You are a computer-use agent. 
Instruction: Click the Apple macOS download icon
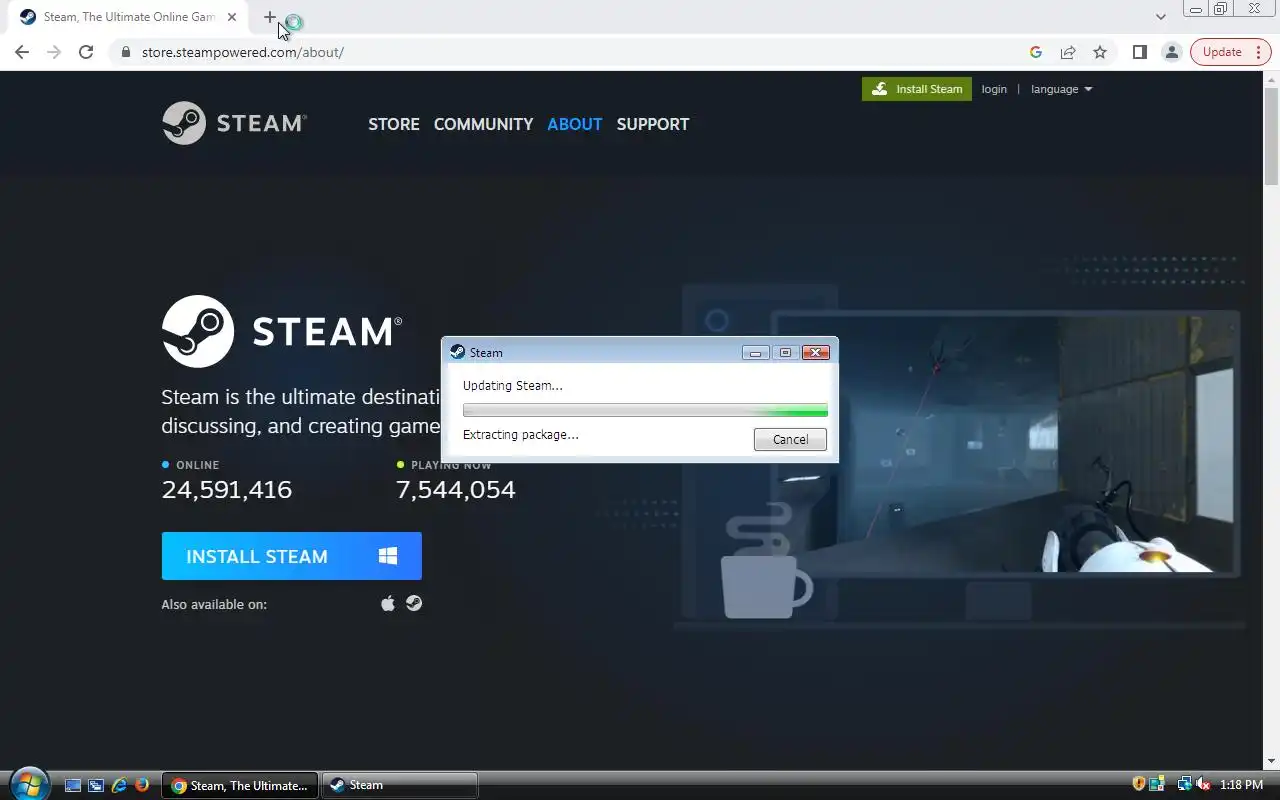[388, 603]
